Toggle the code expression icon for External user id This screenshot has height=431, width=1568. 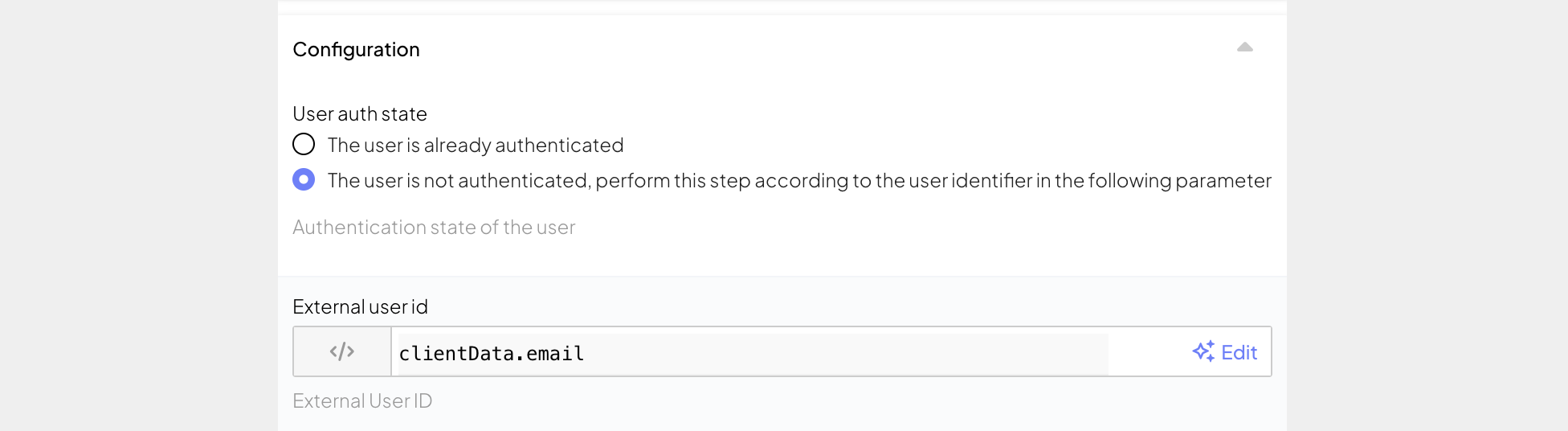click(x=342, y=351)
